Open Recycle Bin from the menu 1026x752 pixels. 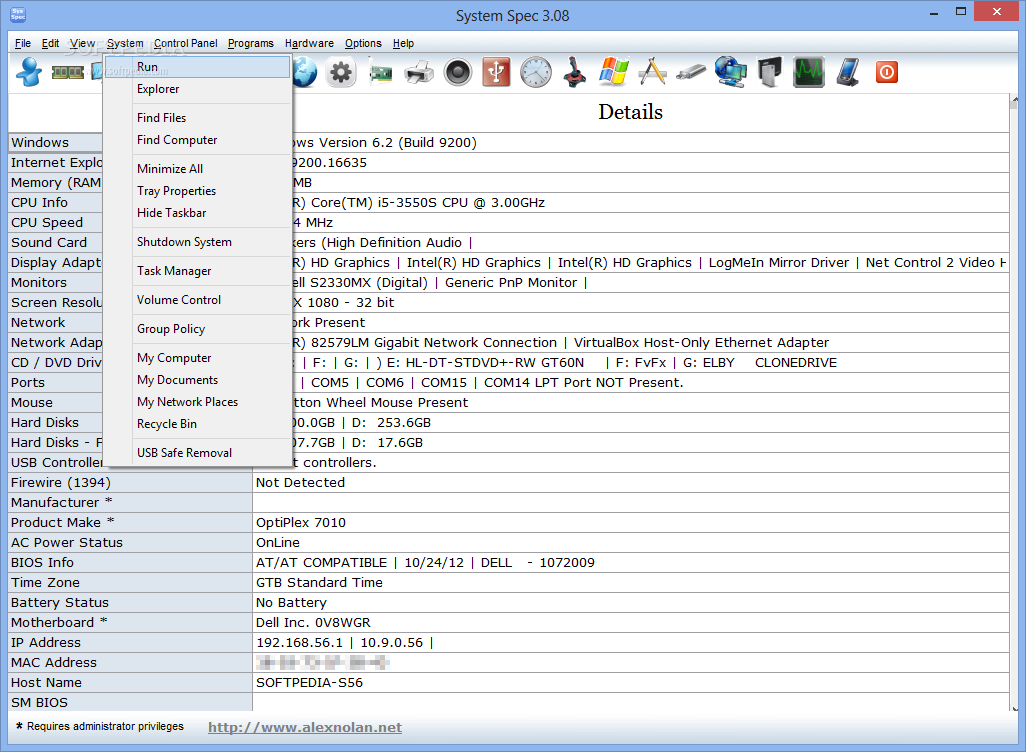pos(198,424)
